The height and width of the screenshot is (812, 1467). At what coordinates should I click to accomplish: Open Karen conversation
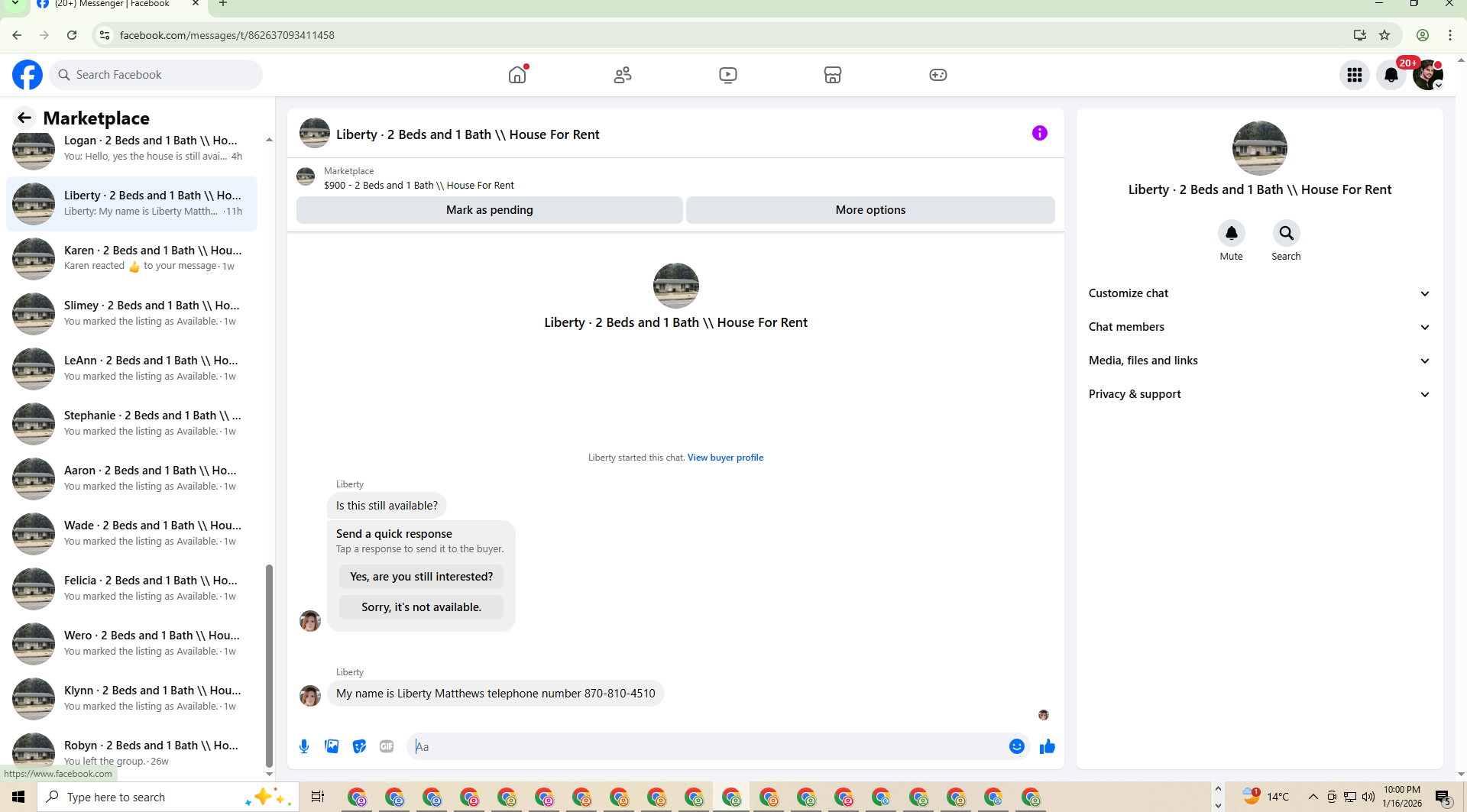[131, 259]
